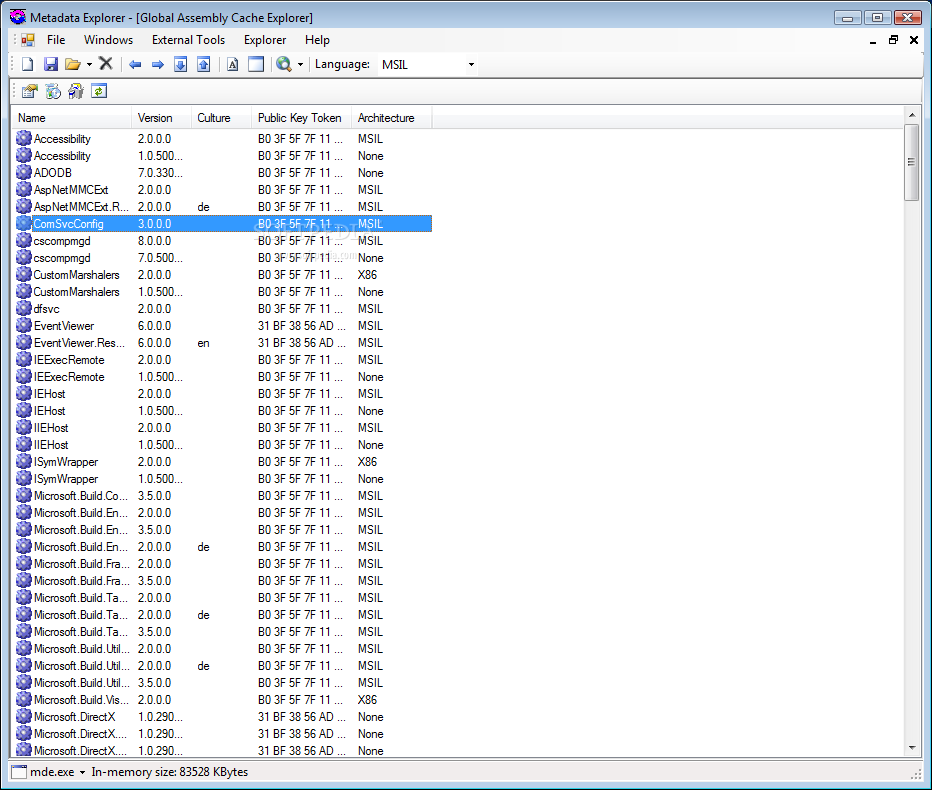Image resolution: width=932 pixels, height=790 pixels.
Task: Open the External Tools menu
Action: pyautogui.click(x=188, y=40)
